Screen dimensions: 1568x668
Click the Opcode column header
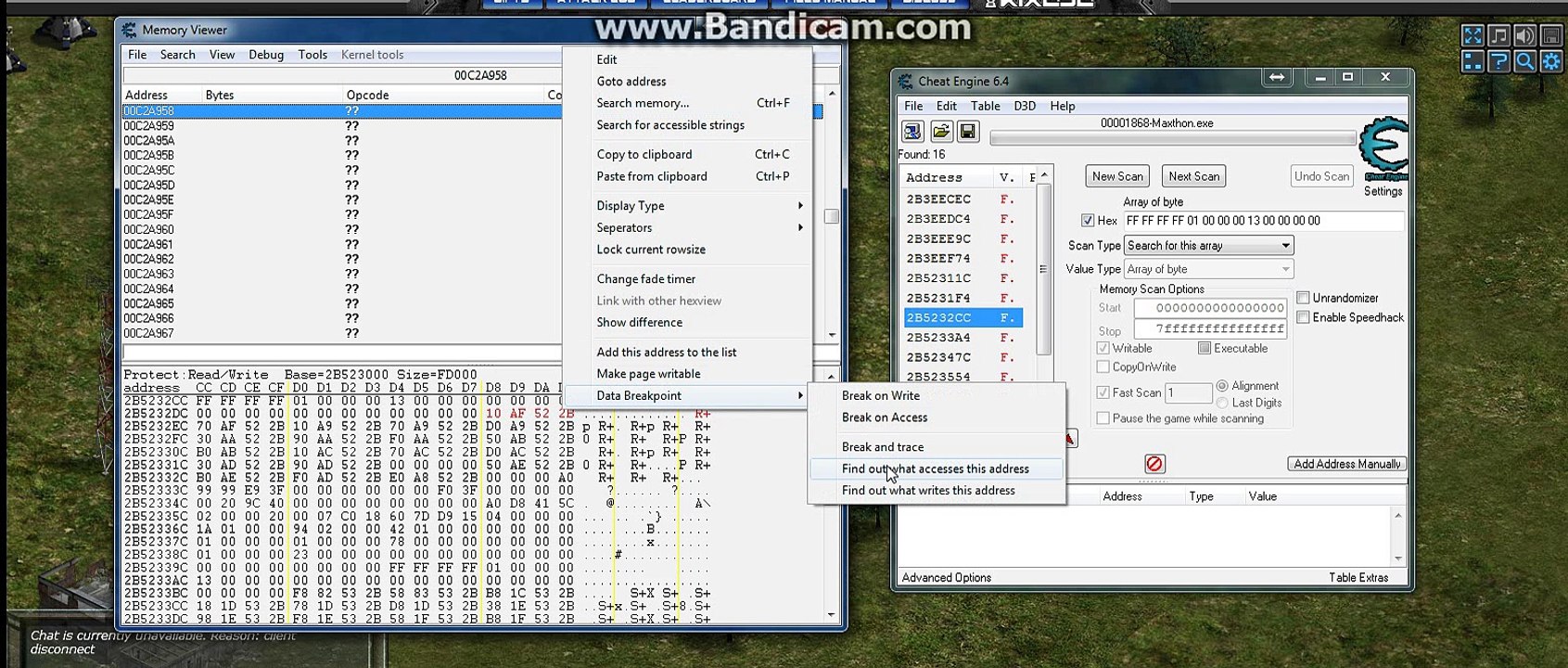[367, 96]
